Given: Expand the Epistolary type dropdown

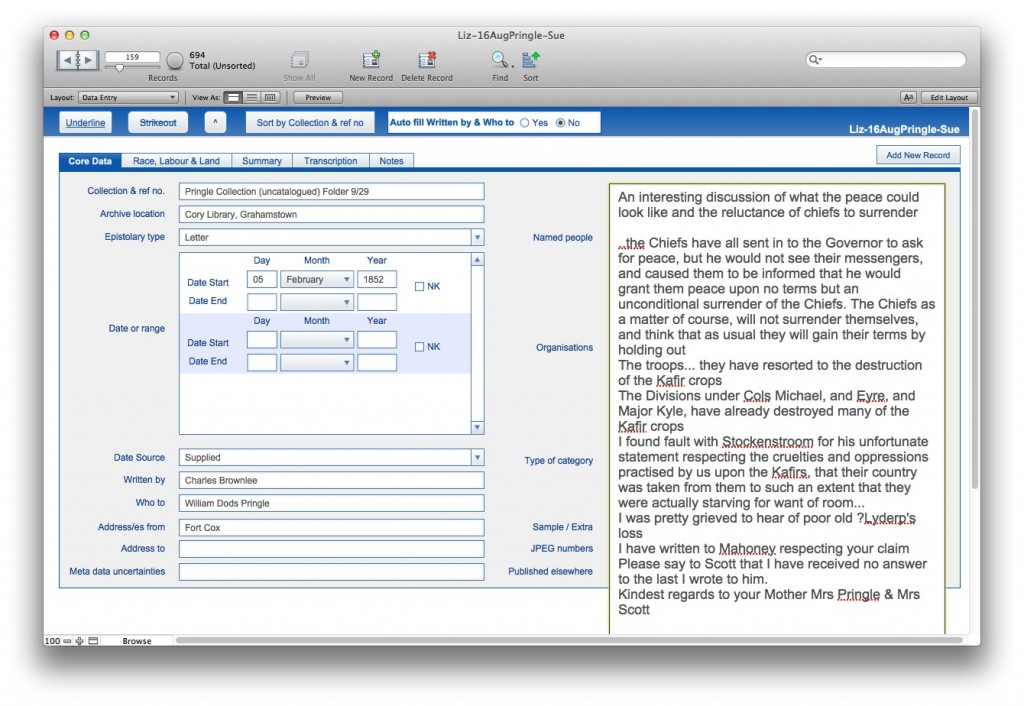Looking at the screenshot, I should (x=477, y=238).
